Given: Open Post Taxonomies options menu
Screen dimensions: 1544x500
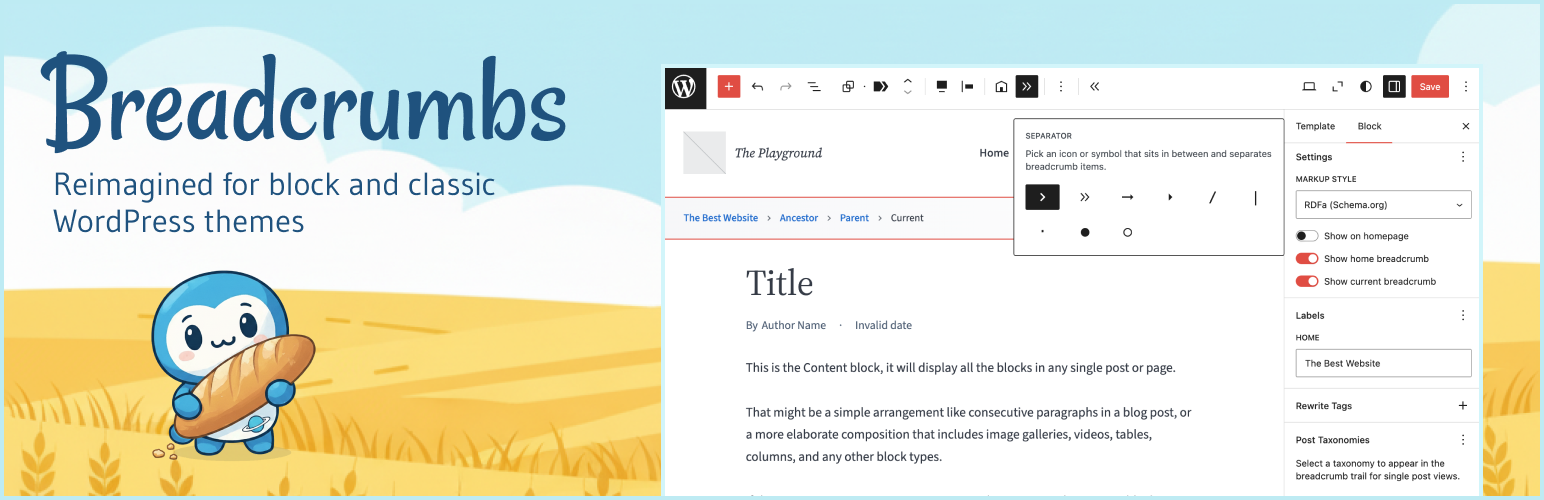Looking at the screenshot, I should 1463,440.
